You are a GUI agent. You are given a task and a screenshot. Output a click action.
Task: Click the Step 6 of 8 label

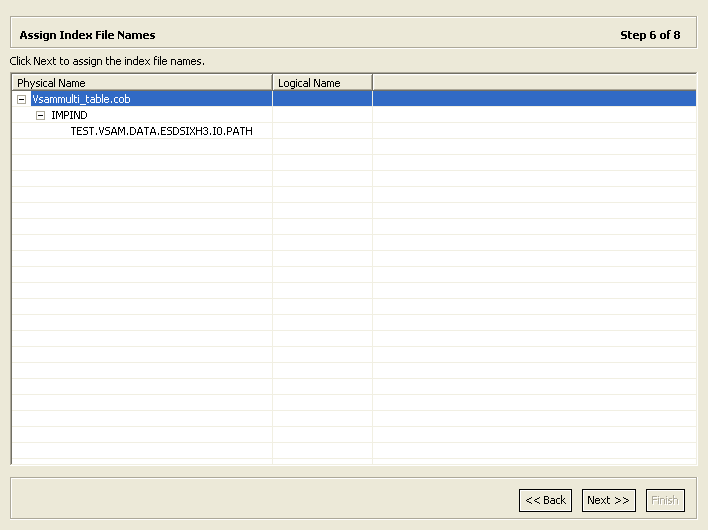click(650, 35)
